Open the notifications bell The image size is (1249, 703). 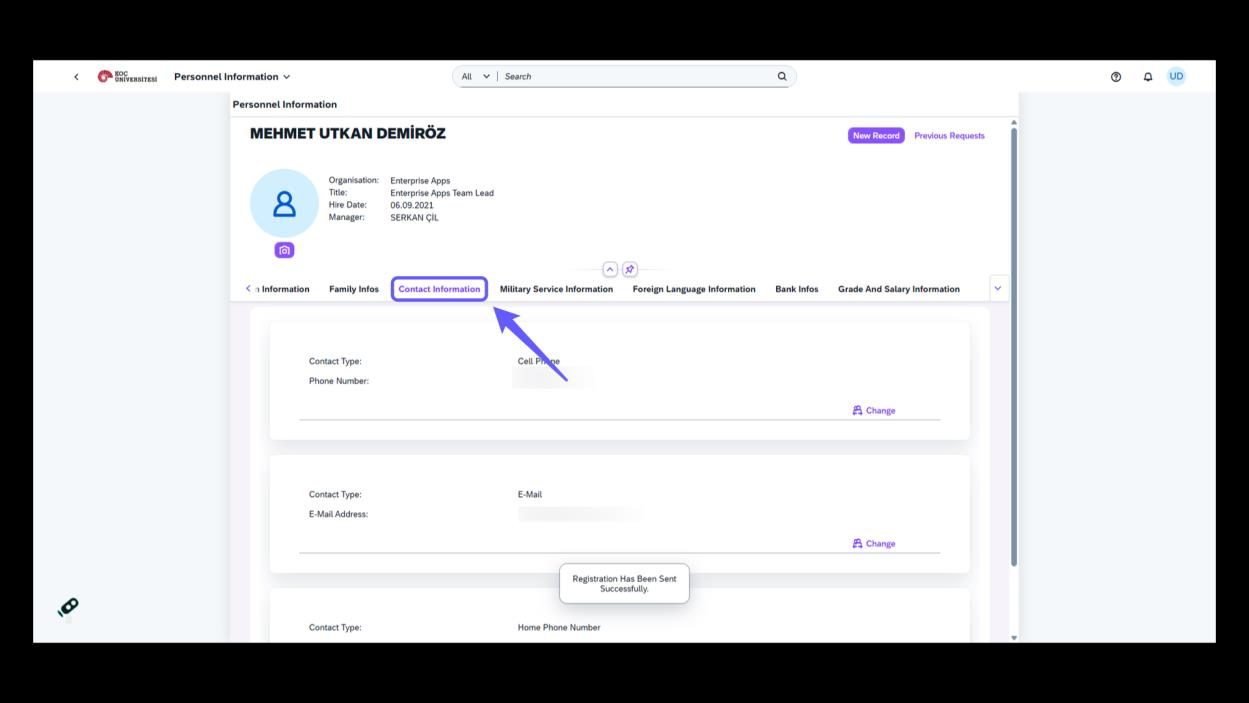1148,77
